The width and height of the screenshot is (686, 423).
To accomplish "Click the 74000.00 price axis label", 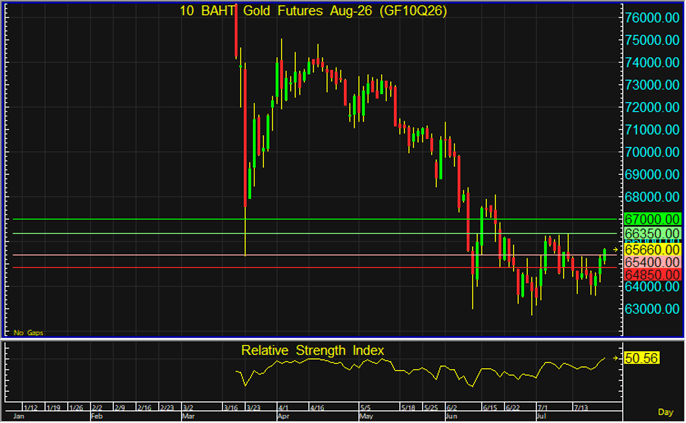I will [652, 63].
